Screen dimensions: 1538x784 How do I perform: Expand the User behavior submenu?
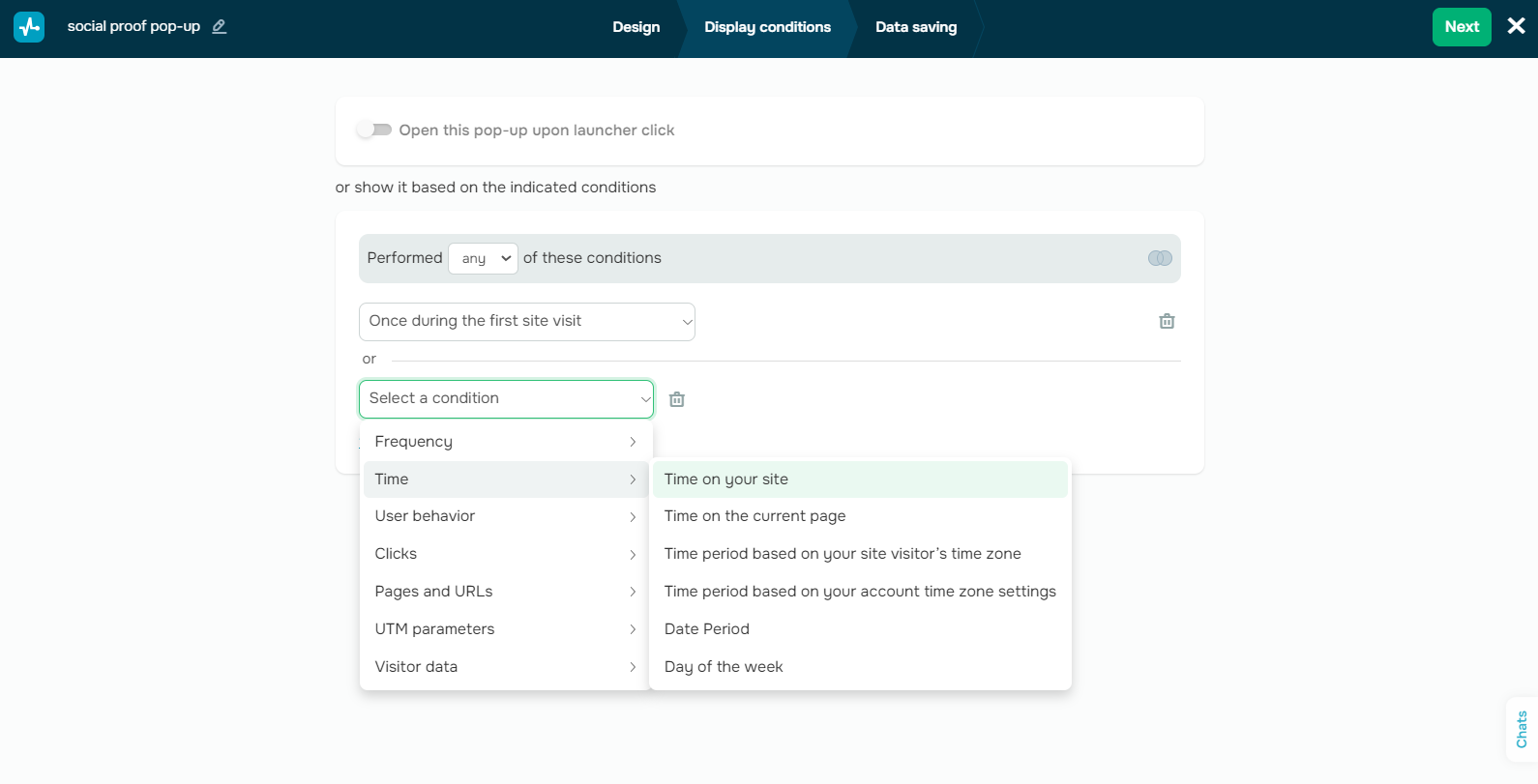pos(506,516)
